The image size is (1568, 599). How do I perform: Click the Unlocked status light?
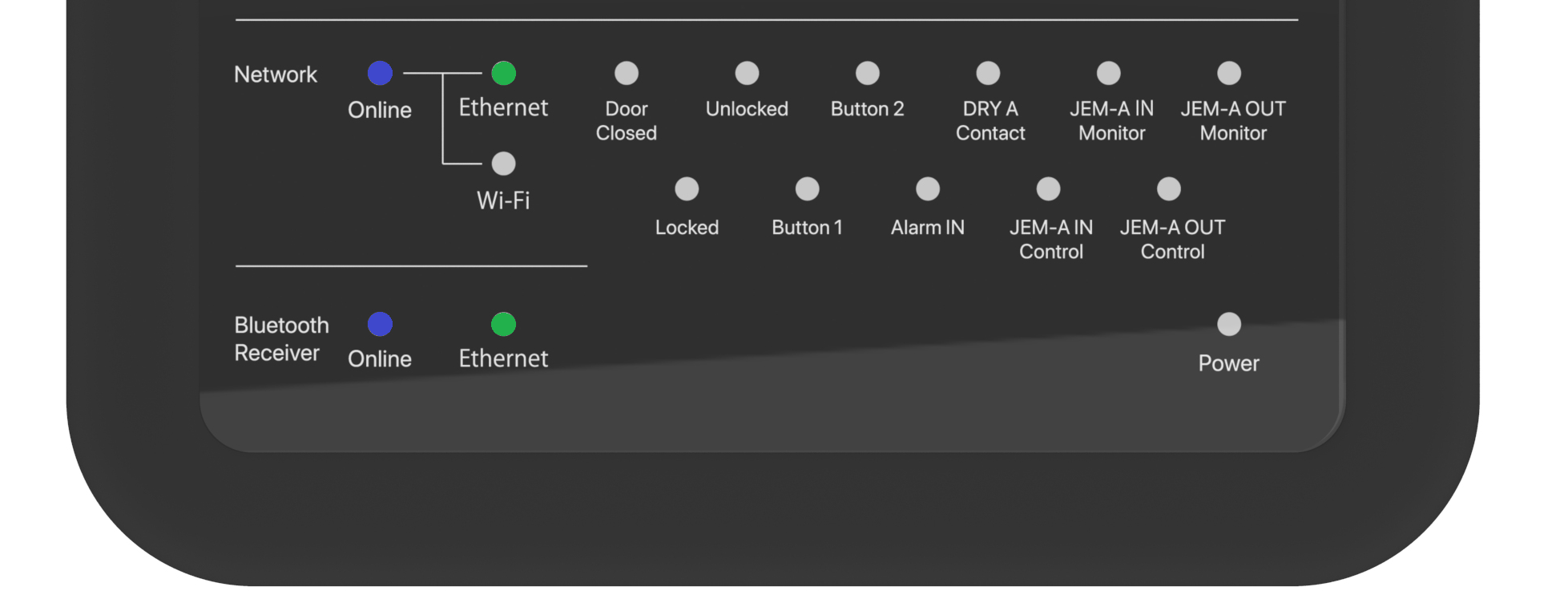[x=747, y=73]
